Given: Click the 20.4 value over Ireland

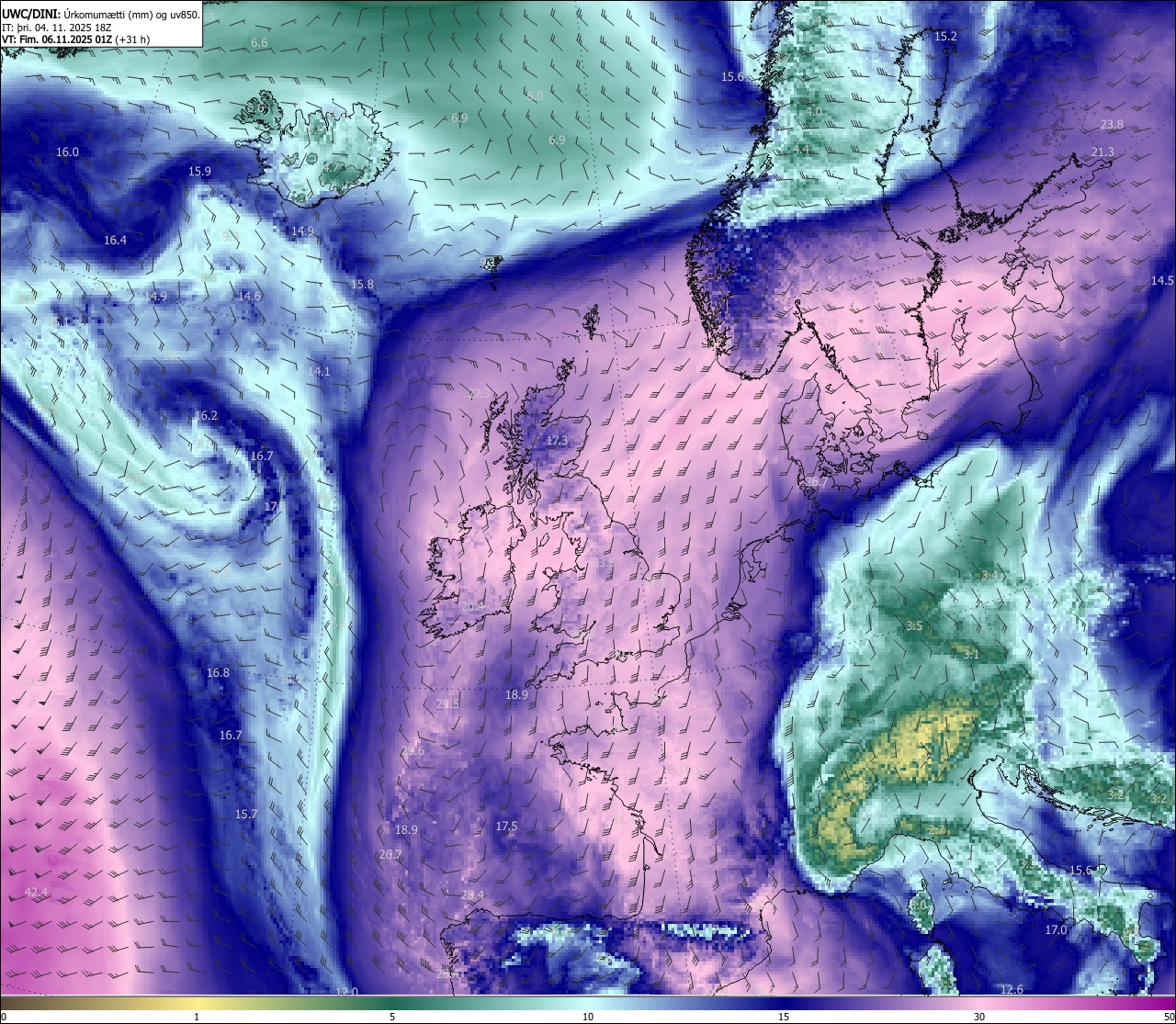Looking at the screenshot, I should 472,607.
